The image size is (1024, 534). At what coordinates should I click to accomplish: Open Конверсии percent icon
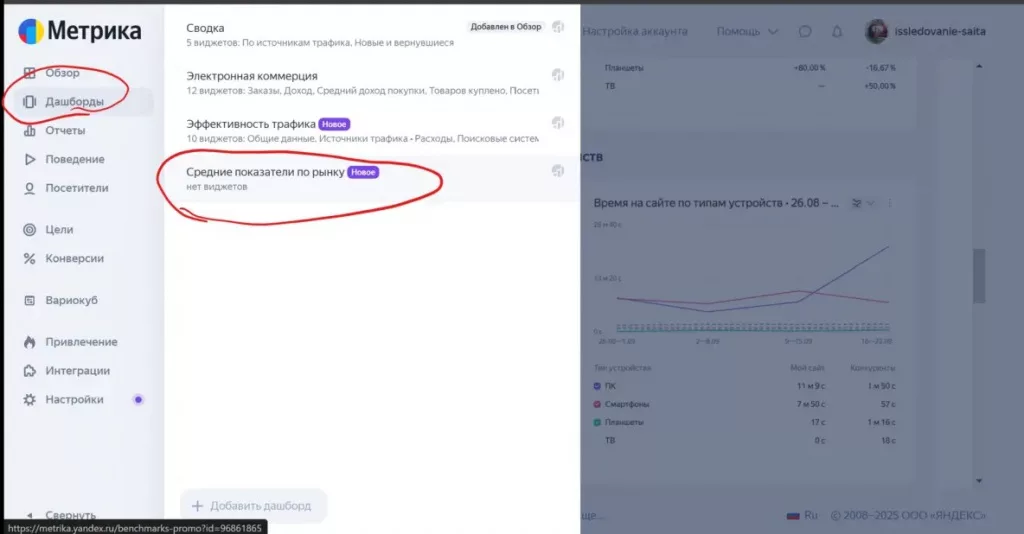click(x=29, y=259)
